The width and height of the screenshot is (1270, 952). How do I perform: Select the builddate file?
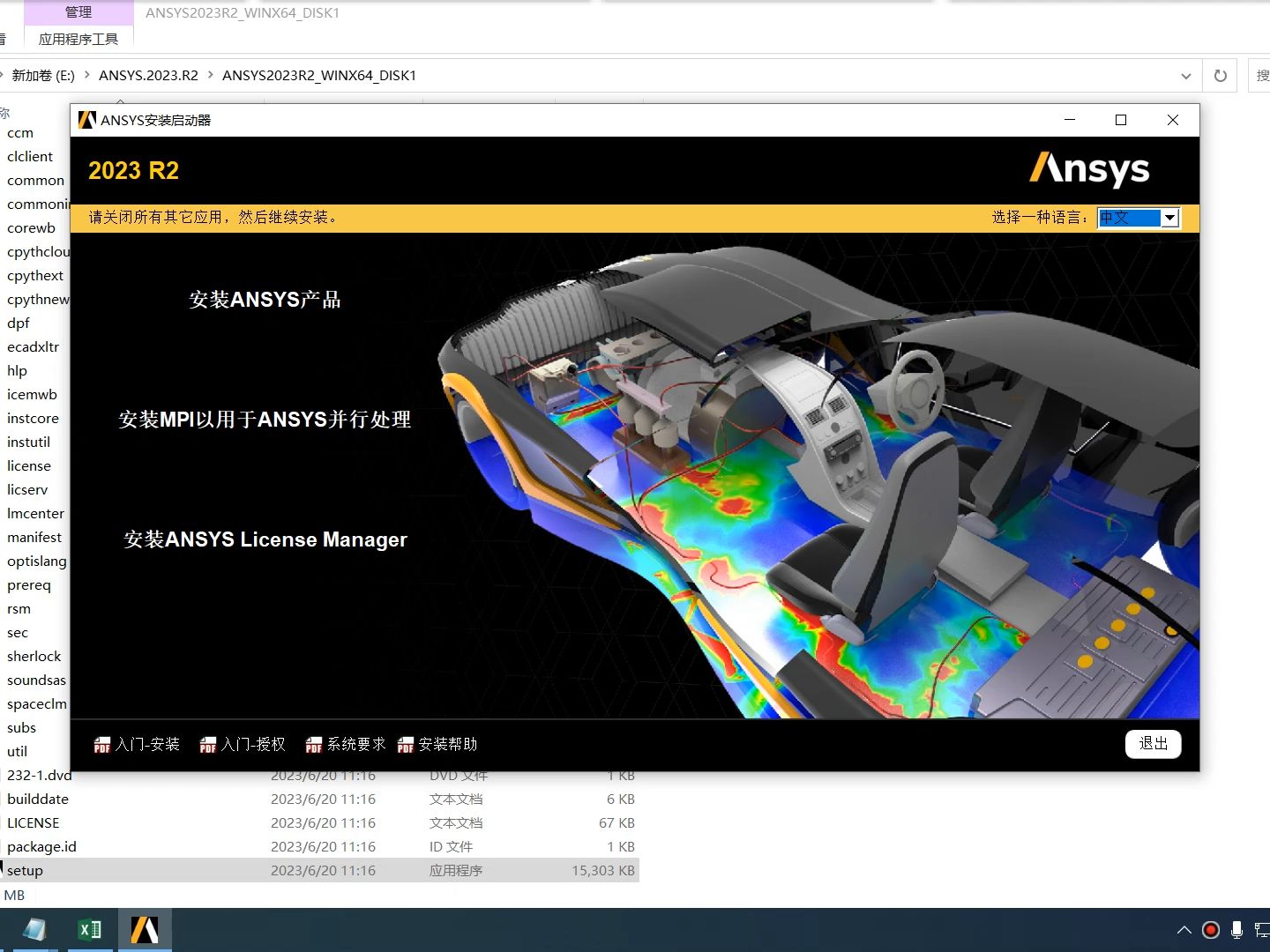pyautogui.click(x=38, y=800)
